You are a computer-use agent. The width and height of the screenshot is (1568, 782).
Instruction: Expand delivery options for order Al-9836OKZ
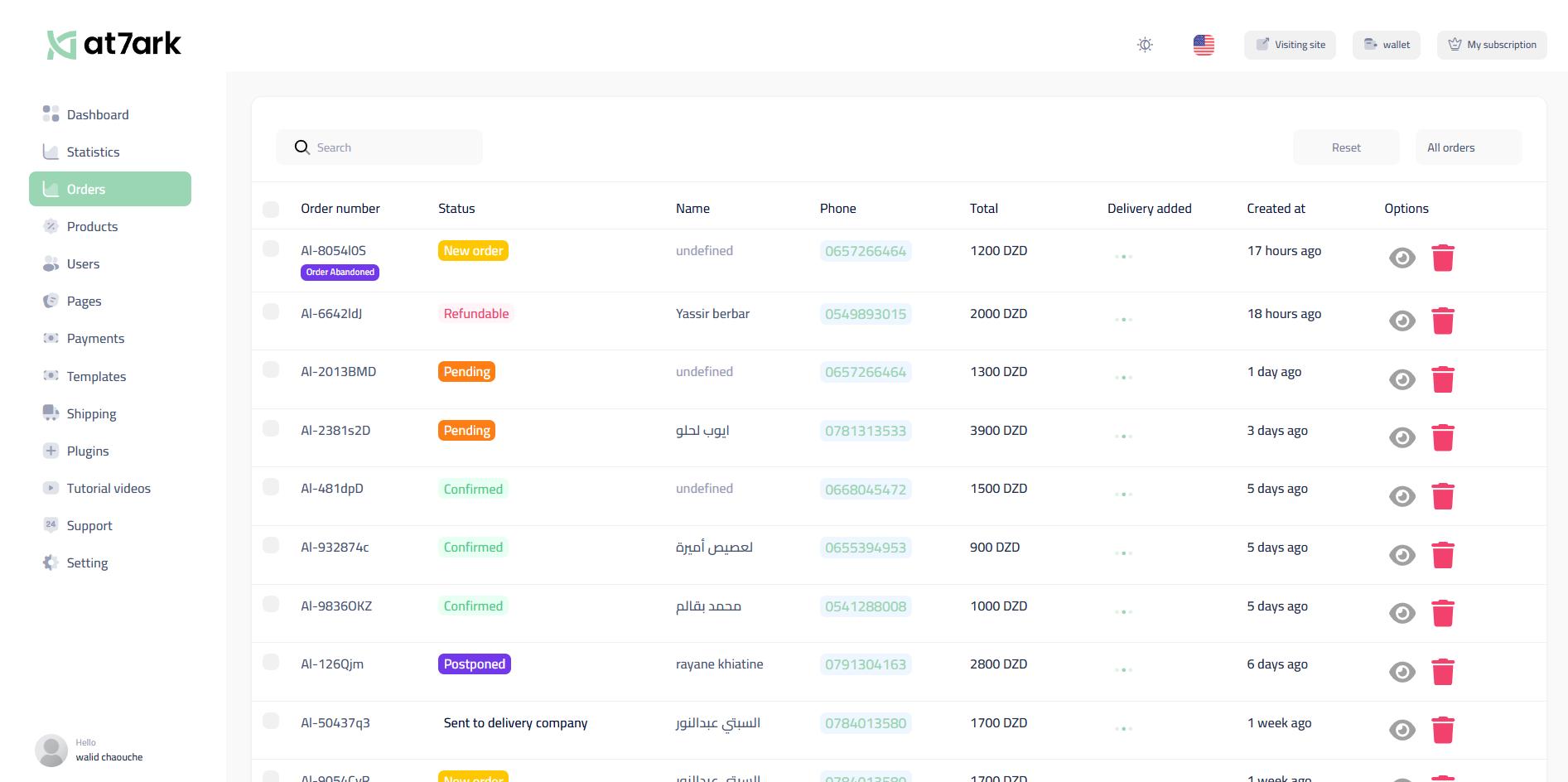[1123, 611]
